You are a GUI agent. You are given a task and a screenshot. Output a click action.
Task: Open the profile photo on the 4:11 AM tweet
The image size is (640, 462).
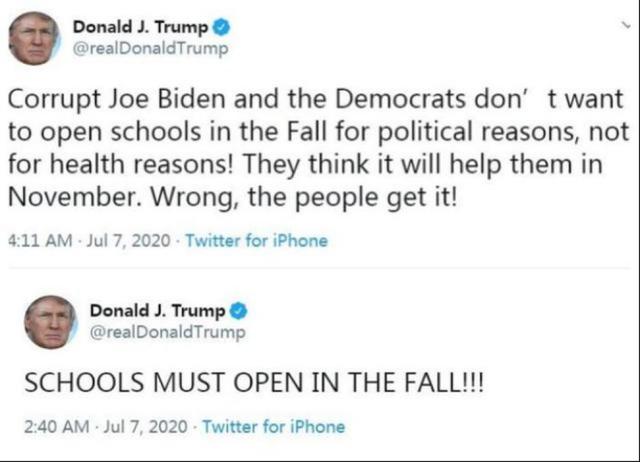34,39
